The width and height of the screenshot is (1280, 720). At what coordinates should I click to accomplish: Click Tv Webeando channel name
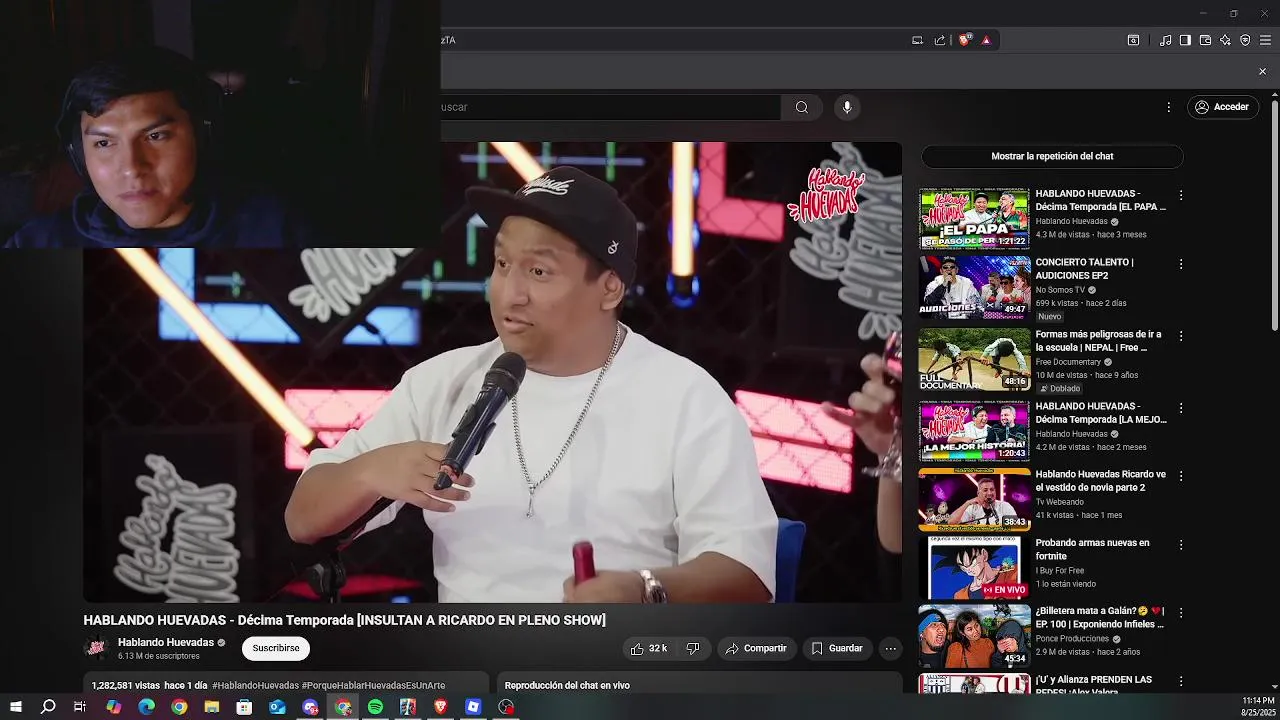click(x=1060, y=502)
